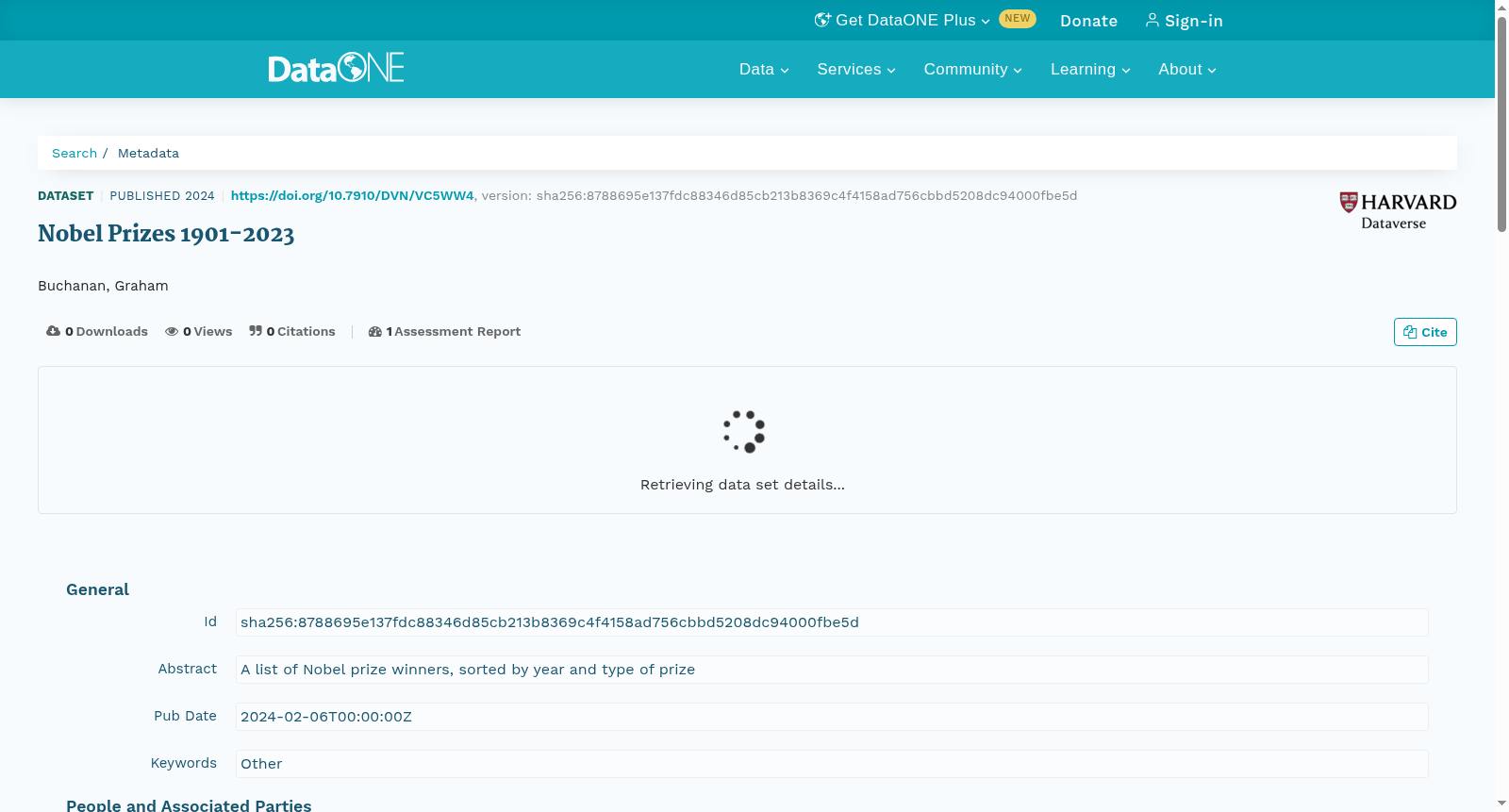Click the DataONE logo
The height and width of the screenshot is (812, 1509).
click(x=336, y=68)
